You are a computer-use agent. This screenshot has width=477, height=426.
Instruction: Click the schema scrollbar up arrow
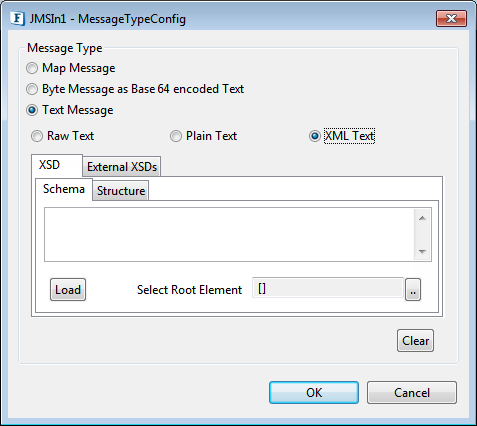[x=422, y=218]
